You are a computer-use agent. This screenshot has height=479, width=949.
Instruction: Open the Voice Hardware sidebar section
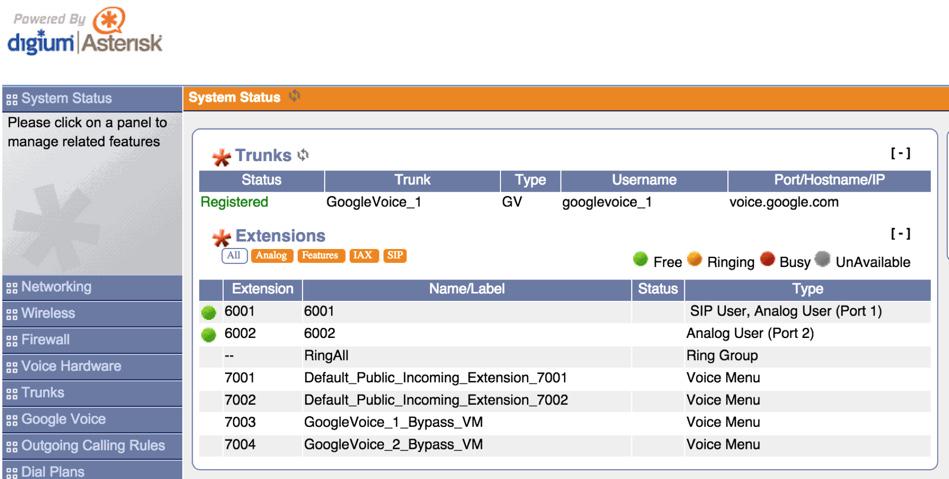click(x=92, y=367)
